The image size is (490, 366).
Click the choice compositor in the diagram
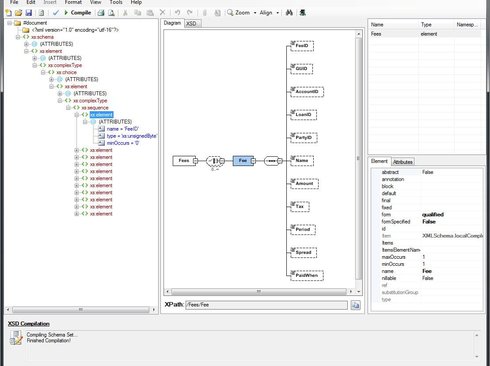213,161
